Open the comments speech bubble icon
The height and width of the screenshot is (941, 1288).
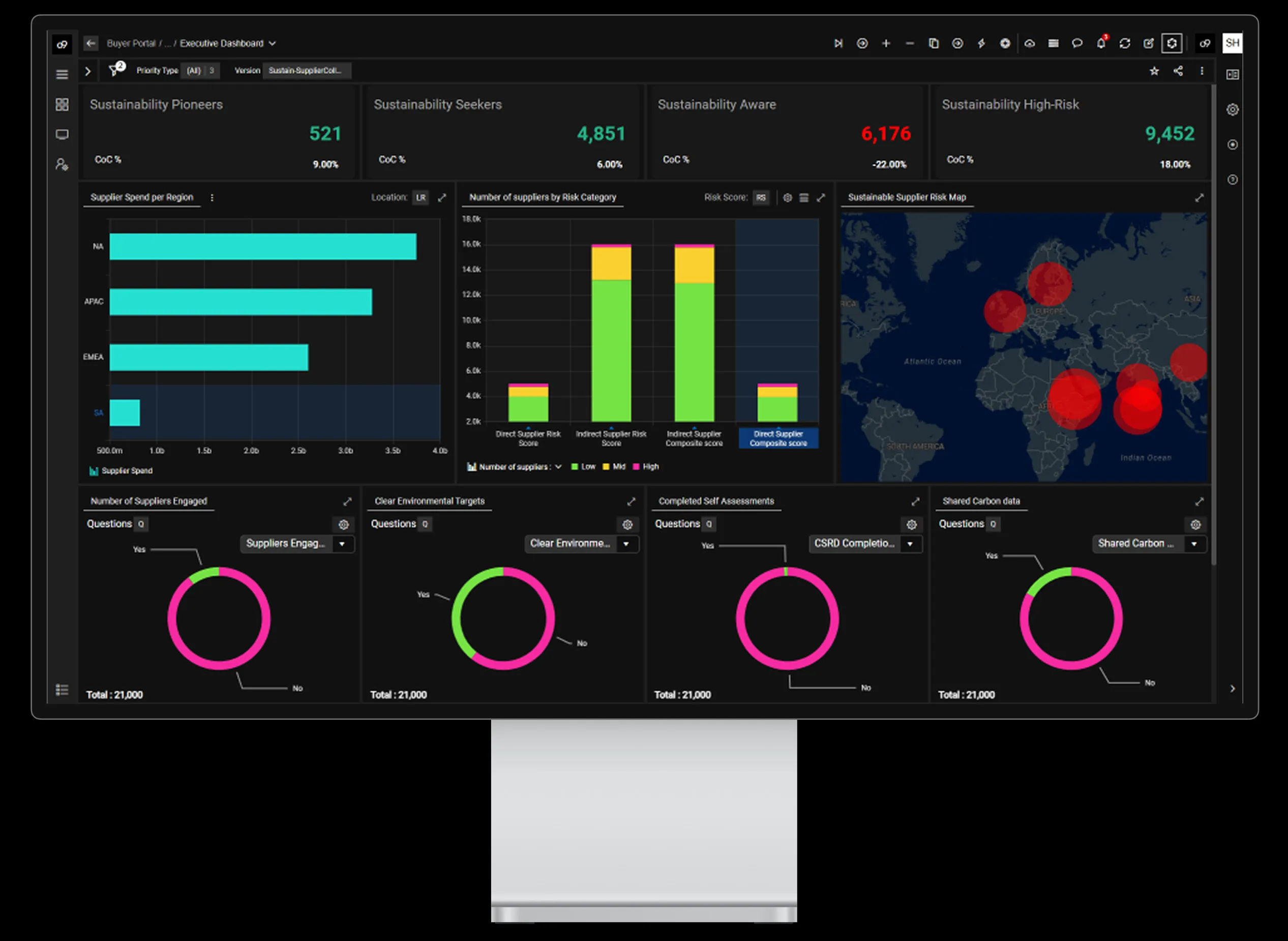(x=1077, y=43)
